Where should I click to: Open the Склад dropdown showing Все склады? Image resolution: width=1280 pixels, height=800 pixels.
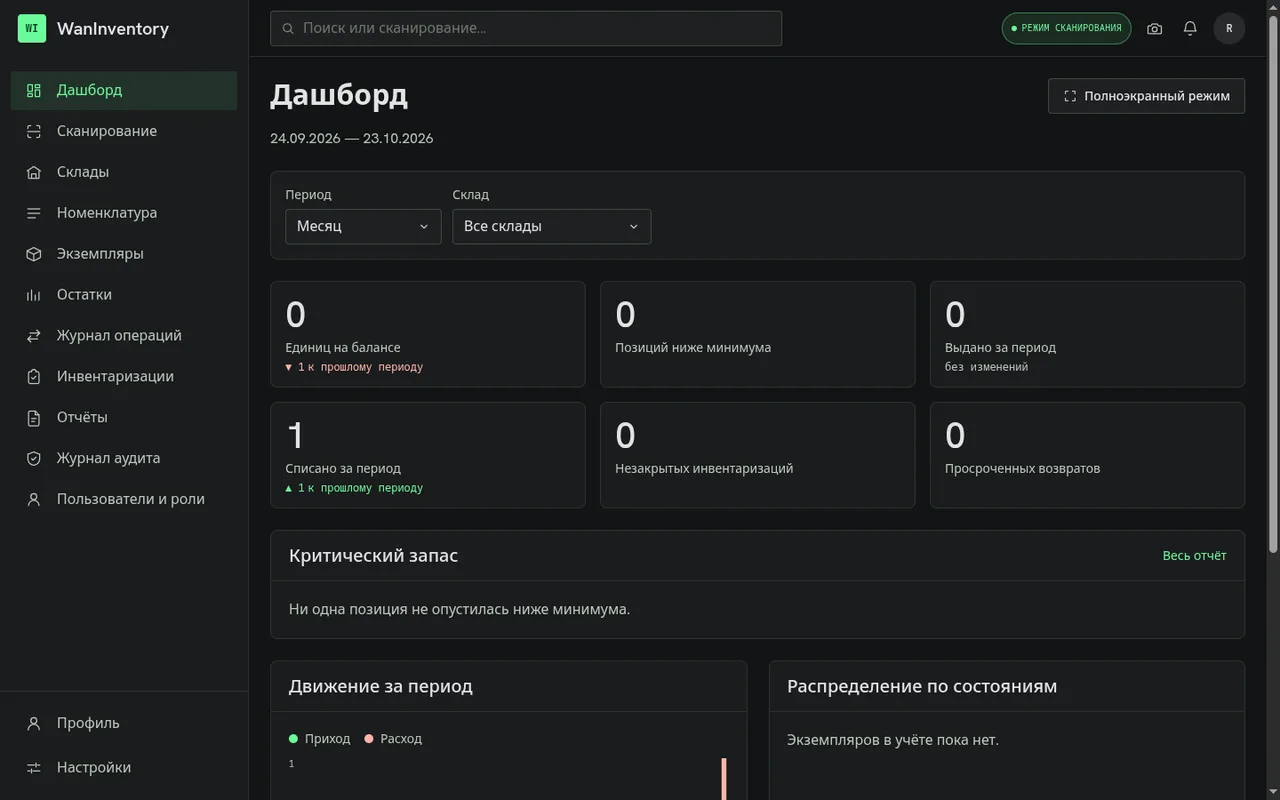point(552,226)
